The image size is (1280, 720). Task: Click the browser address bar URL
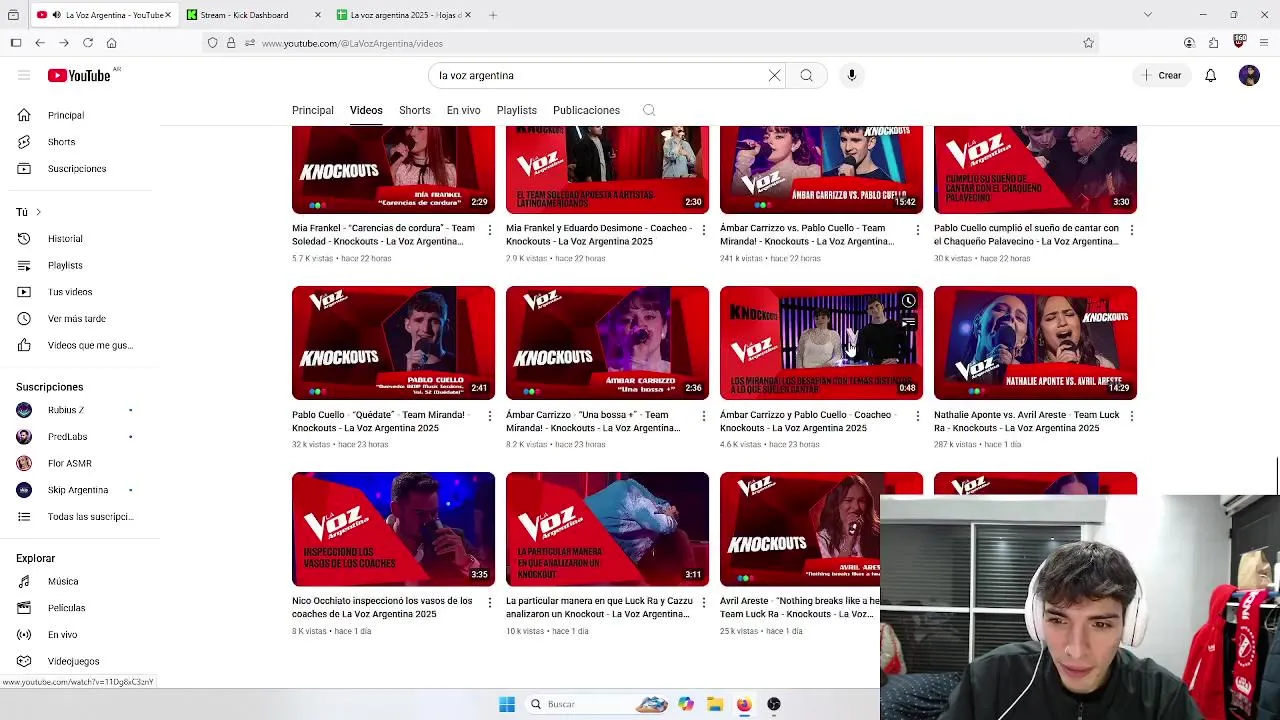tap(352, 43)
